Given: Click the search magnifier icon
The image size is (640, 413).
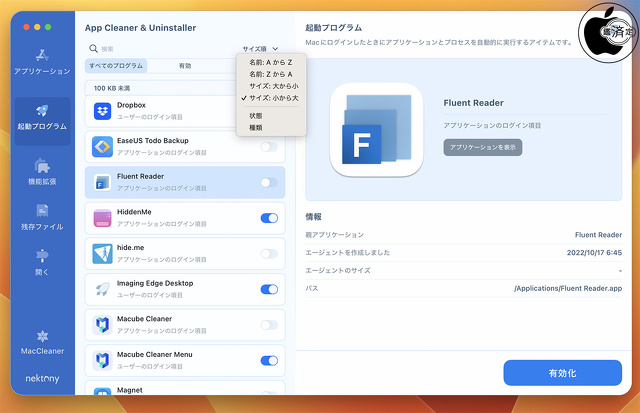Looking at the screenshot, I should (93, 49).
